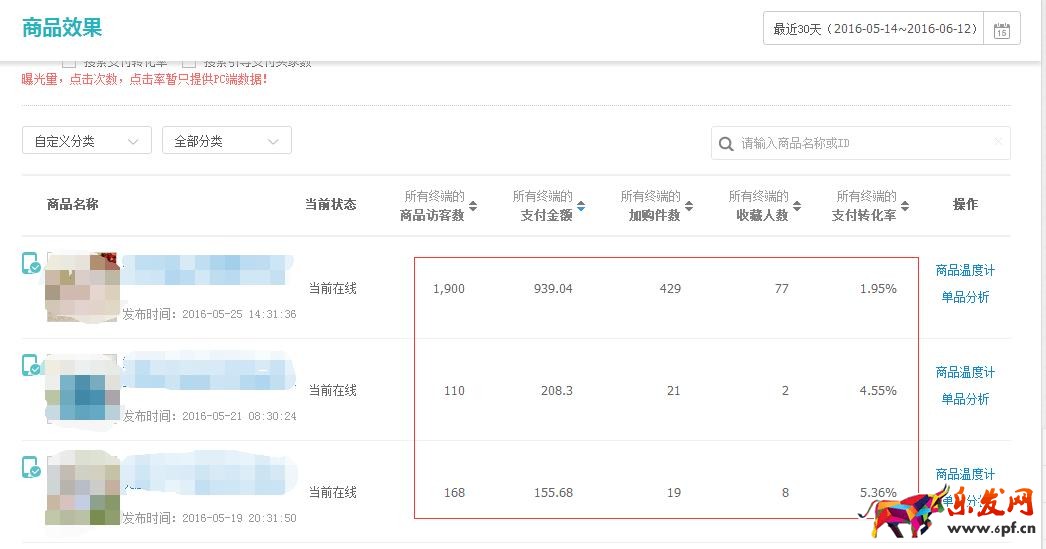Open the 最近30天 date range selector
Image resolution: width=1046 pixels, height=549 pixels.
coord(874,29)
